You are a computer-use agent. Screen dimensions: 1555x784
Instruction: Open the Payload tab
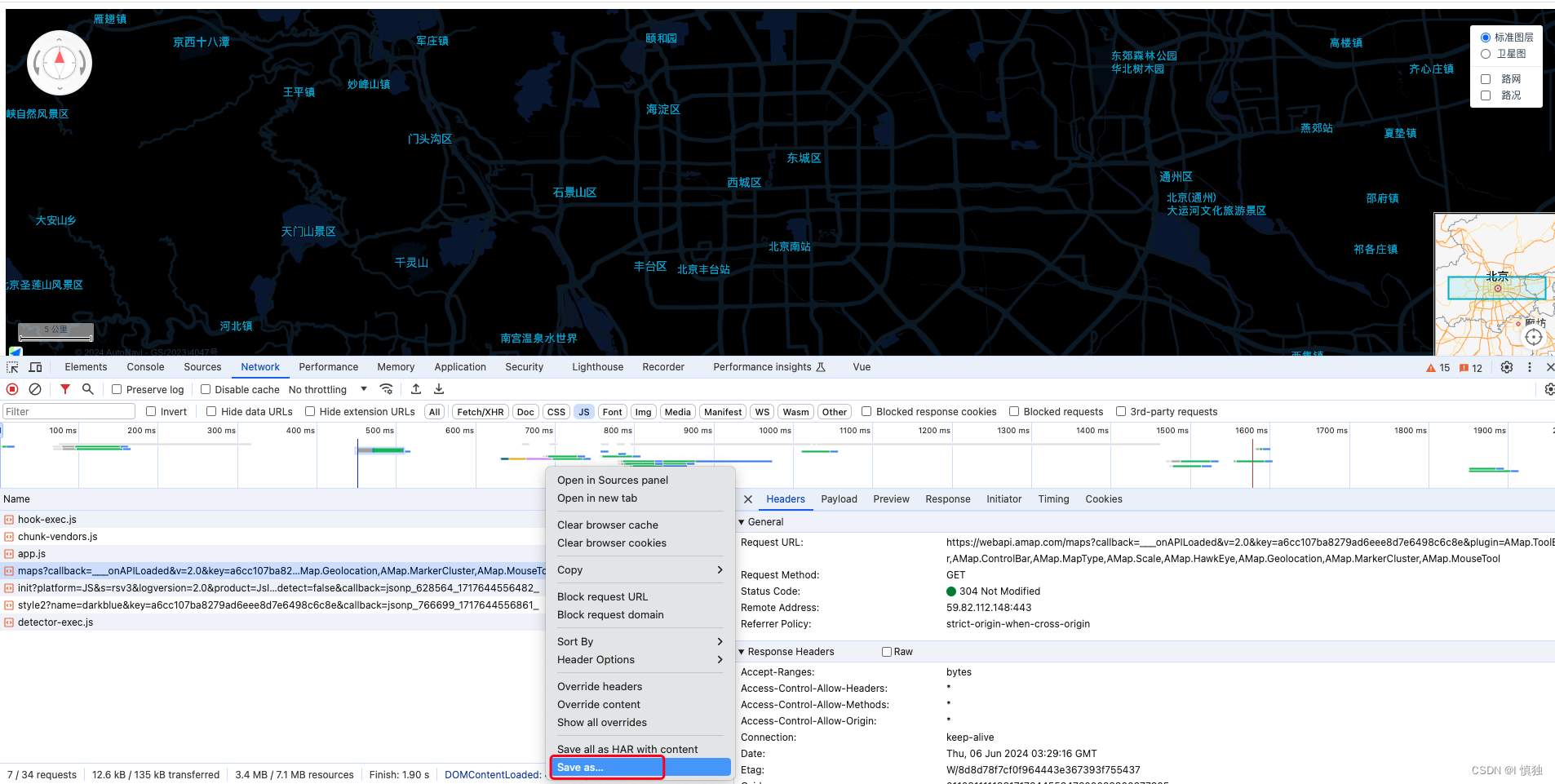[x=839, y=499]
